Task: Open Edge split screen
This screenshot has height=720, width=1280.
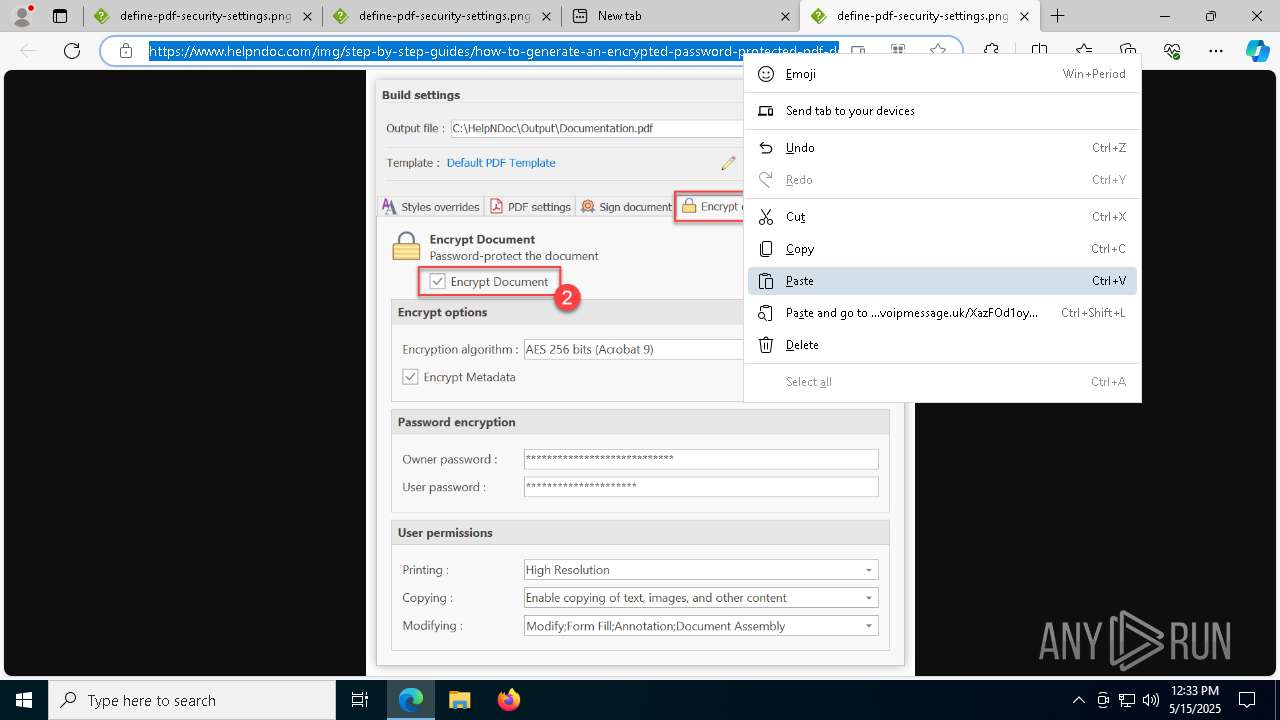Action: (1039, 51)
